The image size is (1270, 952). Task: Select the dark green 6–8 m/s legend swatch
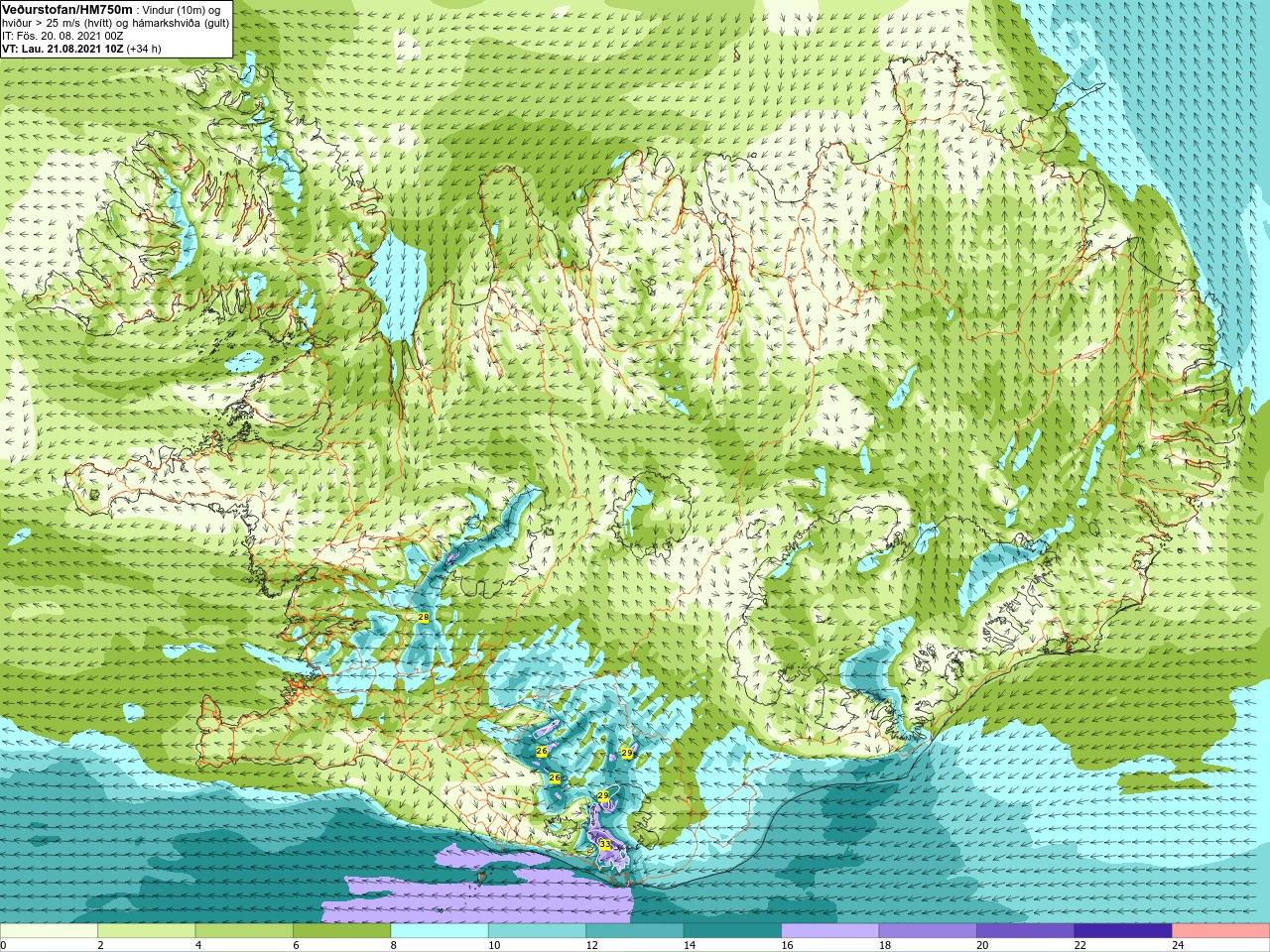342,931
